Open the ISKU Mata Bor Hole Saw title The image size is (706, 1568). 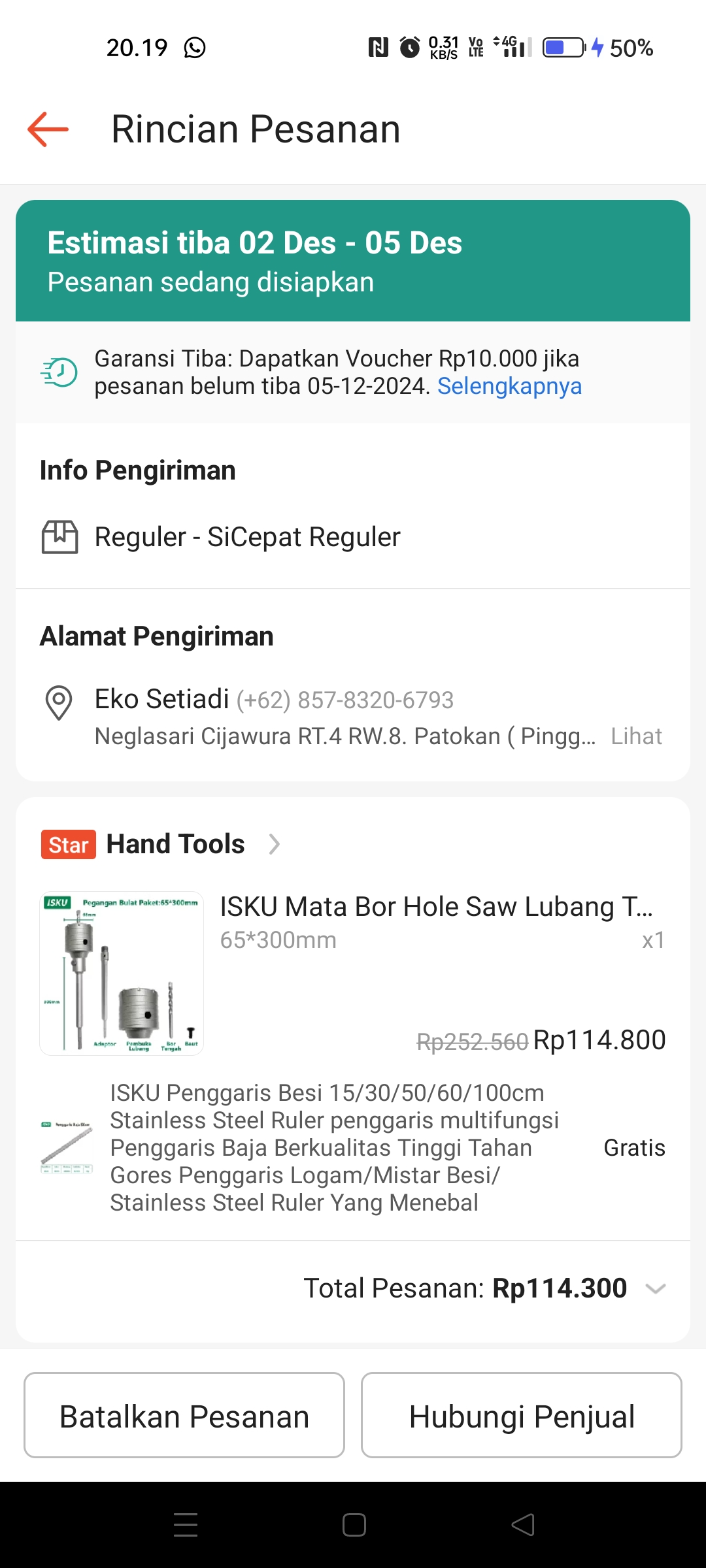coord(436,907)
